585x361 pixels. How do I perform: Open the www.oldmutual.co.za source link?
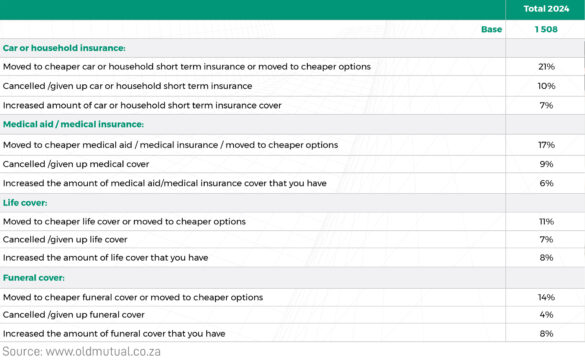click(103, 352)
